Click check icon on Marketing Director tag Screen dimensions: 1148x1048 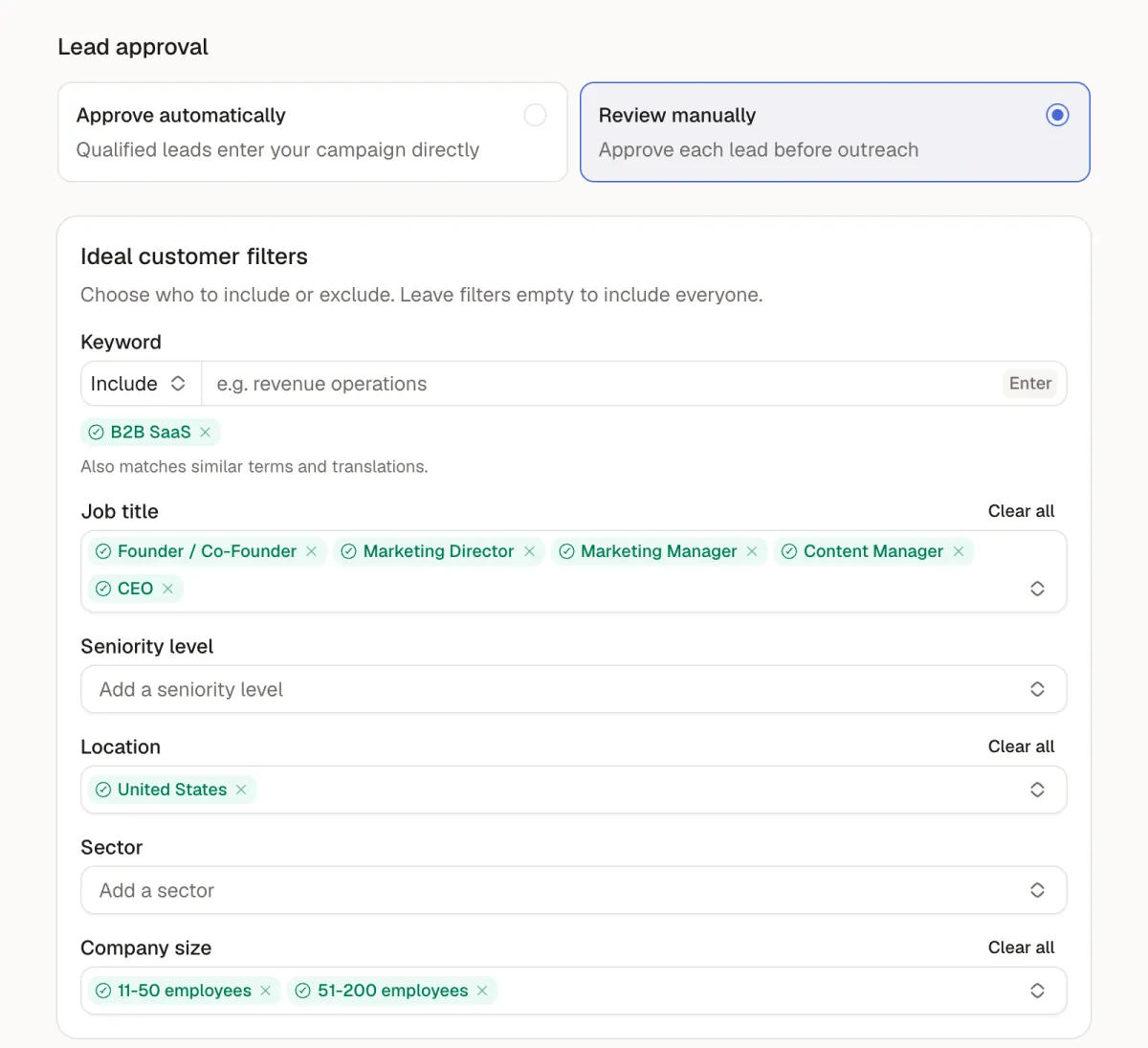pyautogui.click(x=349, y=551)
